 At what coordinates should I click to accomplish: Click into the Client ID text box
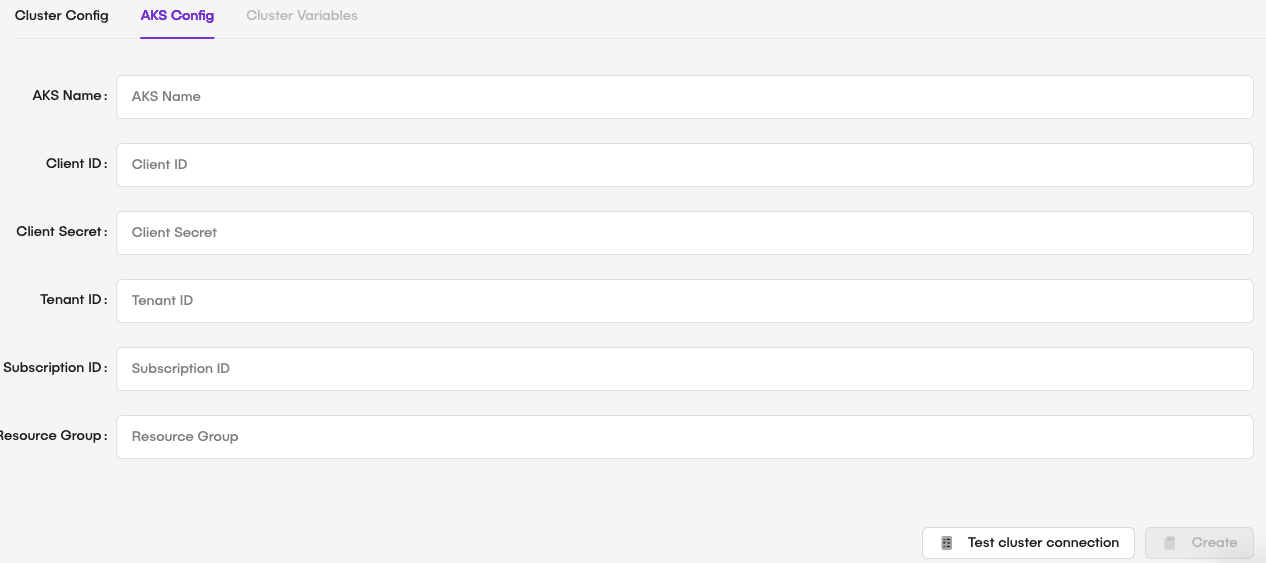[684, 165]
